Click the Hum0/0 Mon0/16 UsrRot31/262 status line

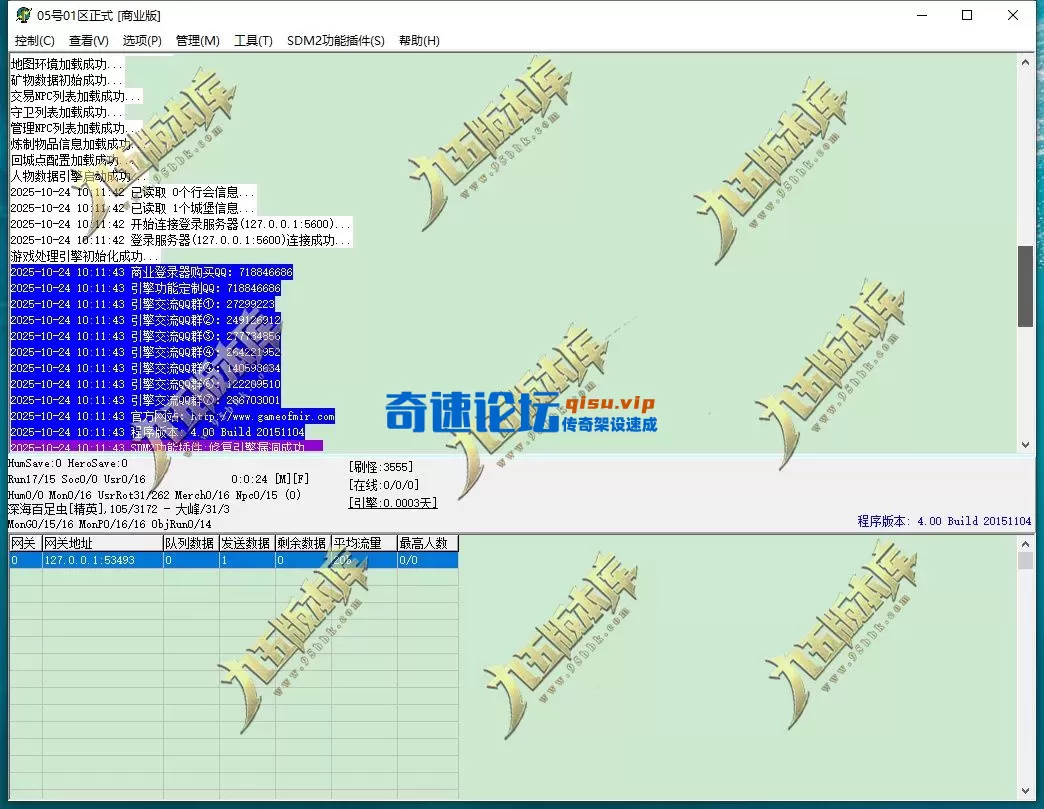click(154, 495)
